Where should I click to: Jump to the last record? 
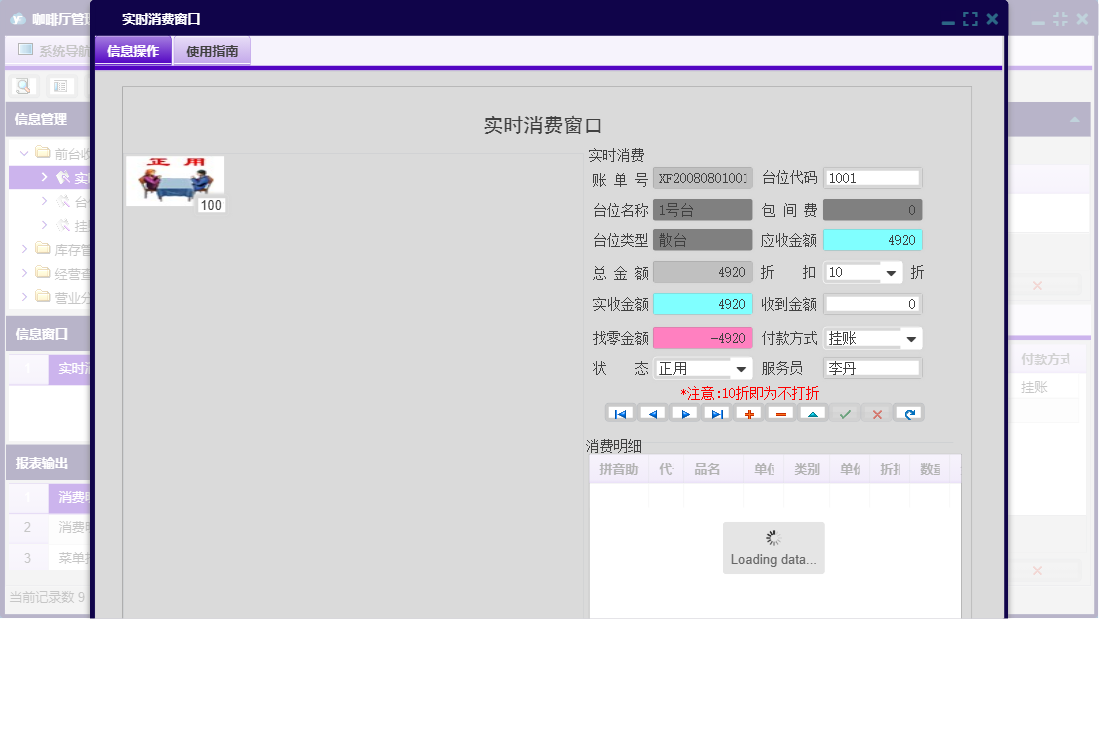717,412
